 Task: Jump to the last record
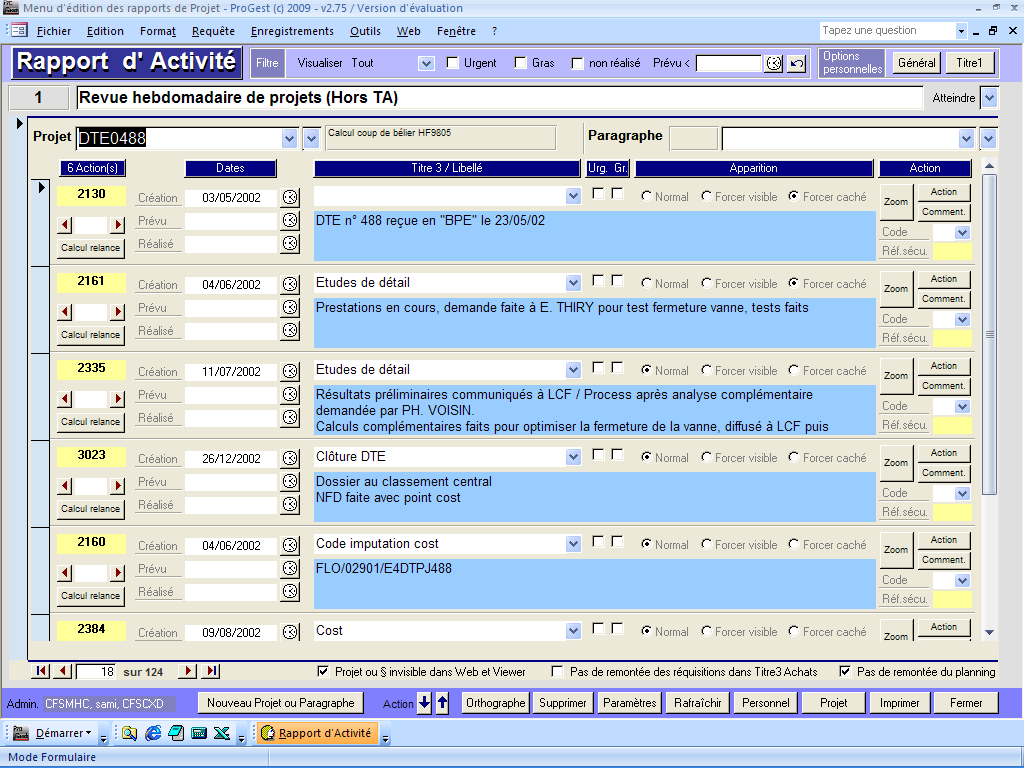pyautogui.click(x=212, y=671)
